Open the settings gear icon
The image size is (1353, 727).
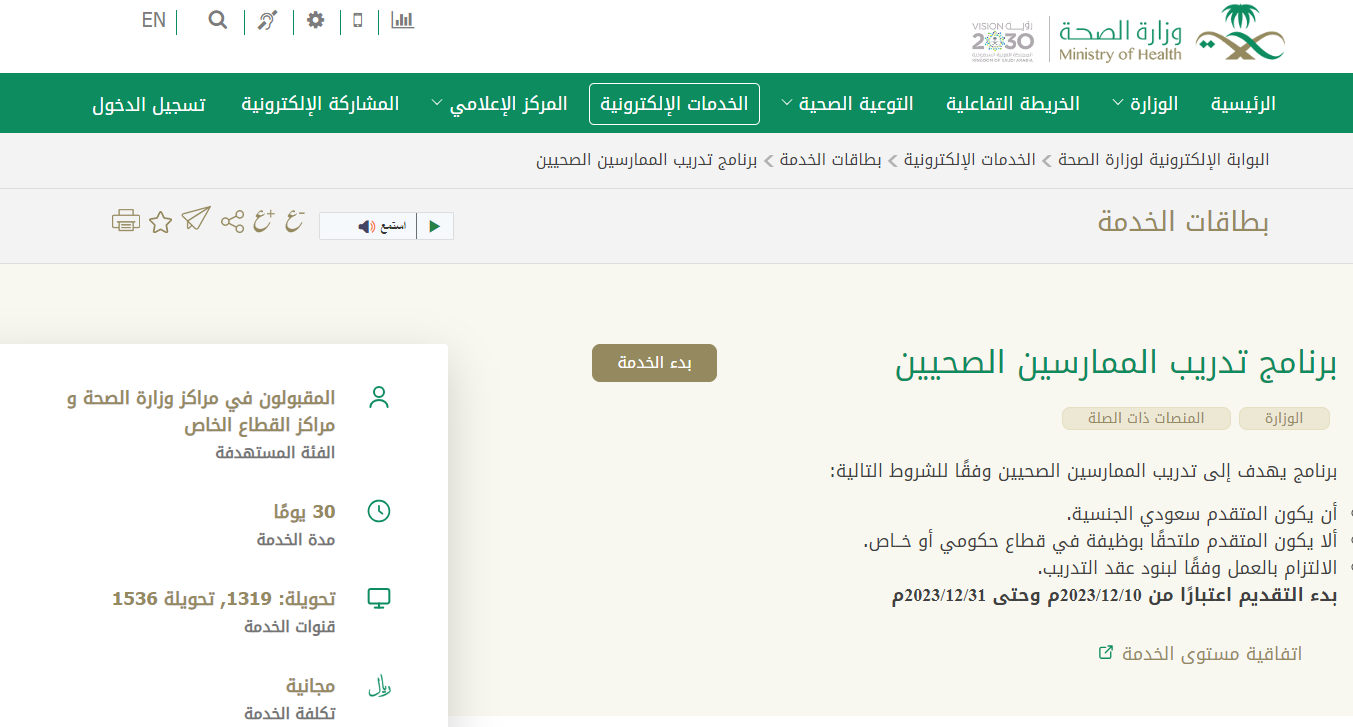click(316, 20)
